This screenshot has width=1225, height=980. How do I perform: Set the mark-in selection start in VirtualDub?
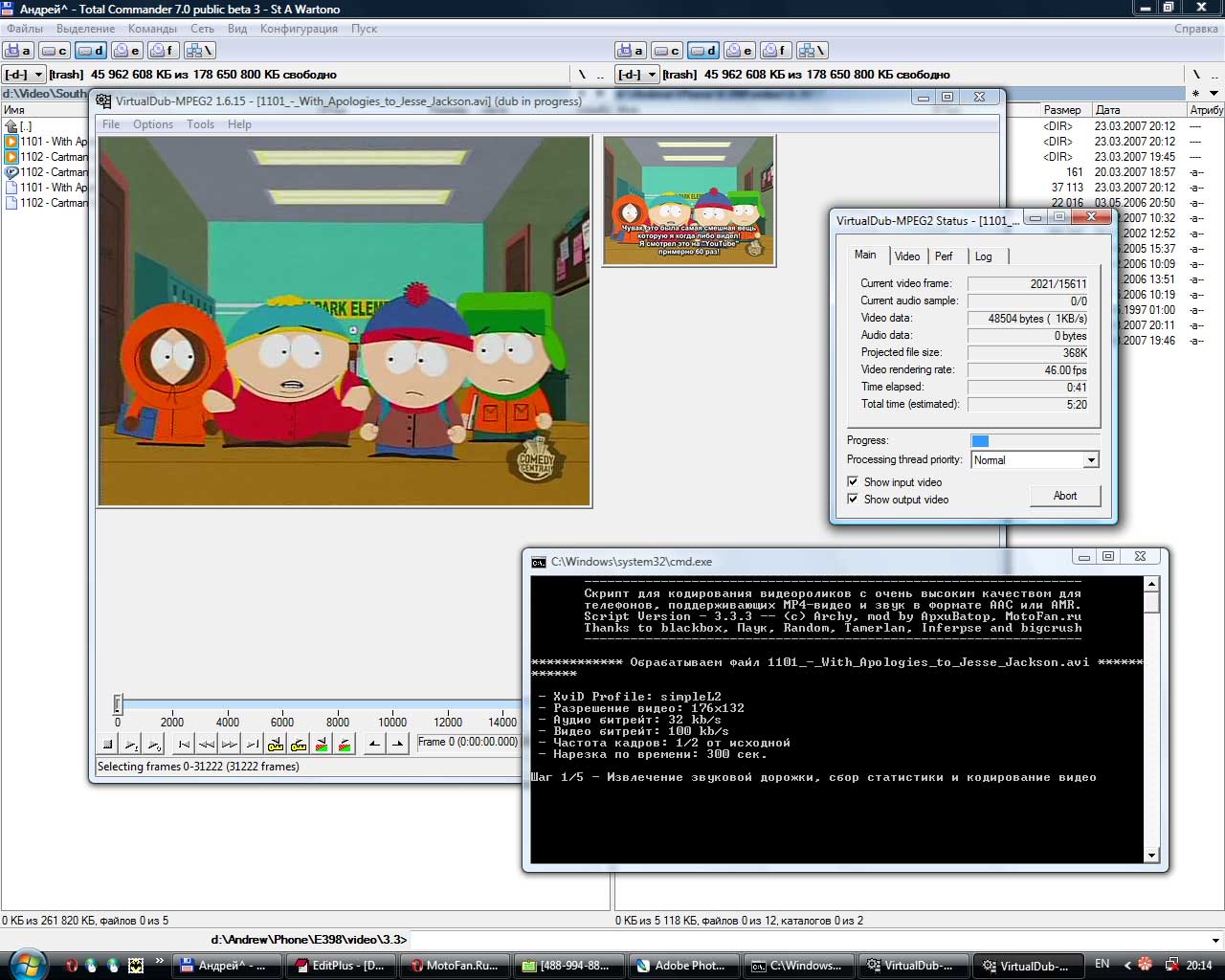(x=374, y=744)
